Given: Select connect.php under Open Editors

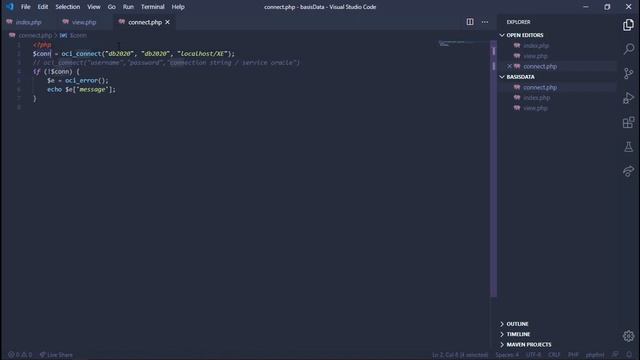Looking at the screenshot, I should coord(540,66).
